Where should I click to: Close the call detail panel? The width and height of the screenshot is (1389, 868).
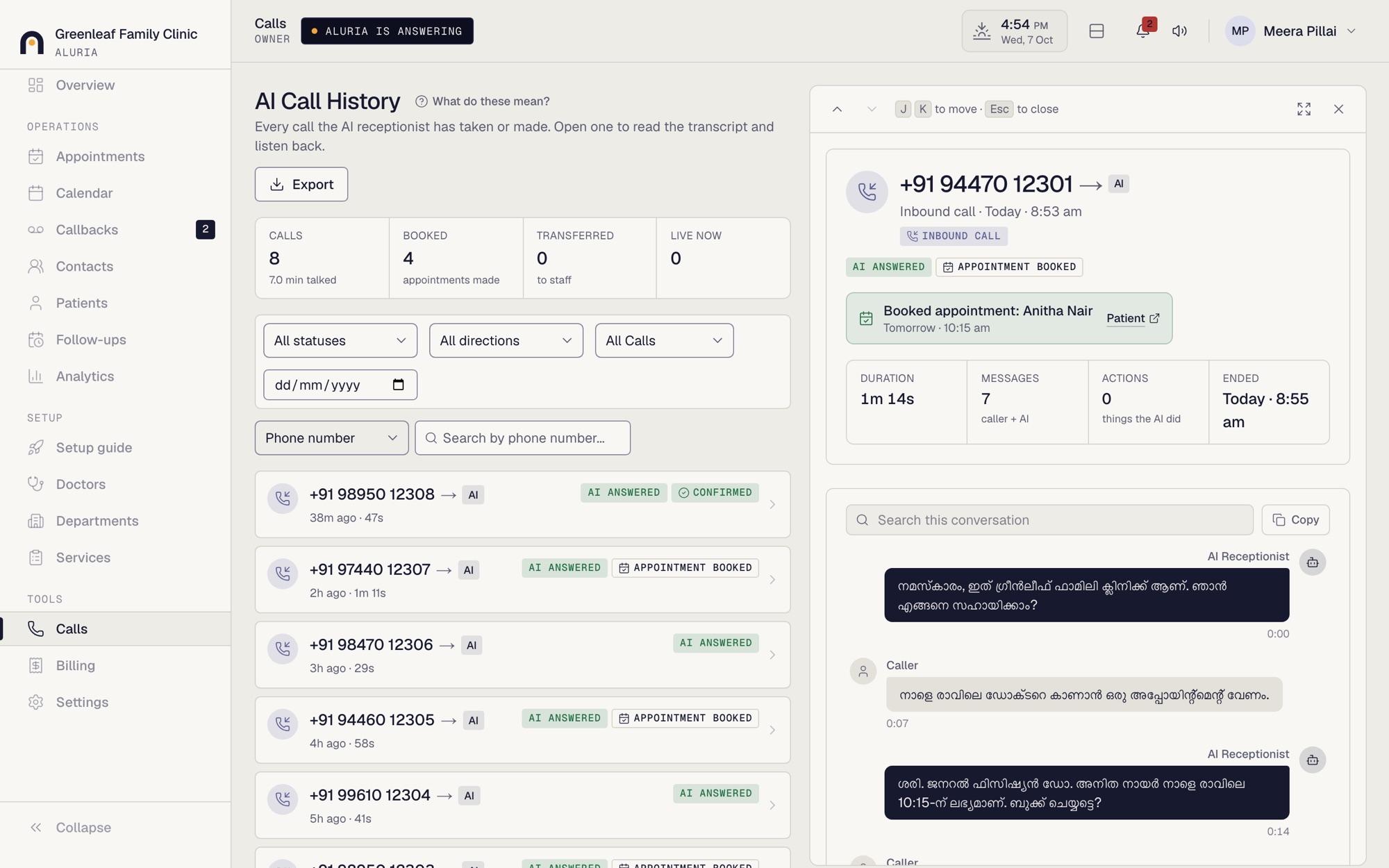(x=1338, y=109)
